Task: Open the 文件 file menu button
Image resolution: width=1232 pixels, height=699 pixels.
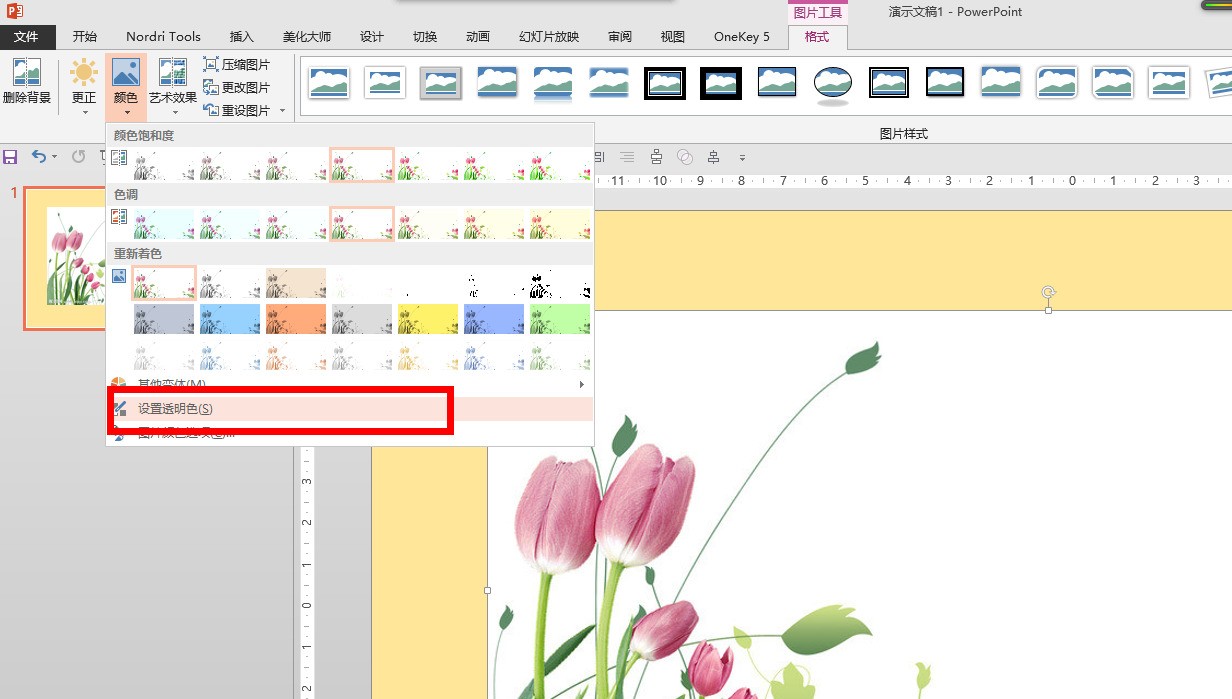Action: 26,37
